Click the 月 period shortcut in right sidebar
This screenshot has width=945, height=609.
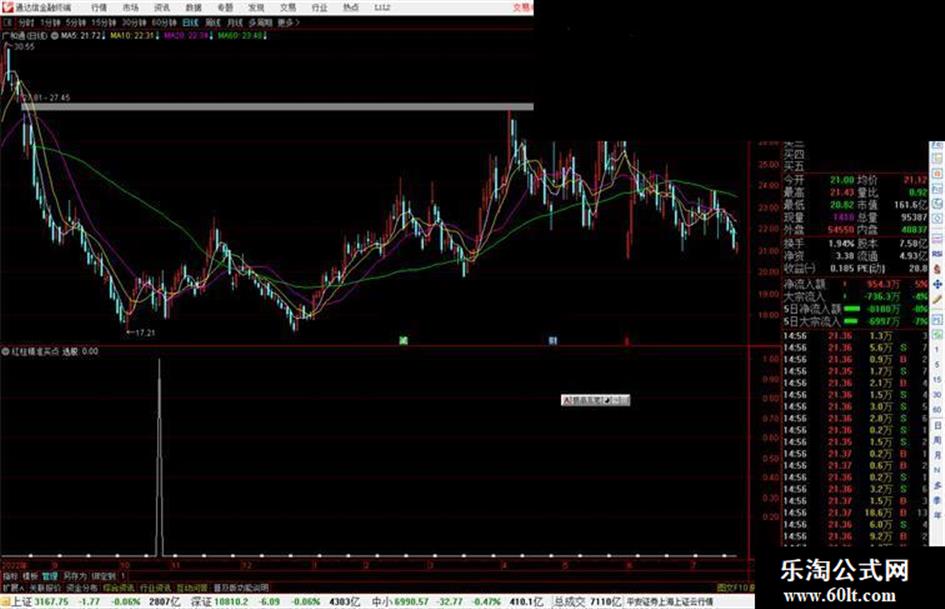click(937, 455)
